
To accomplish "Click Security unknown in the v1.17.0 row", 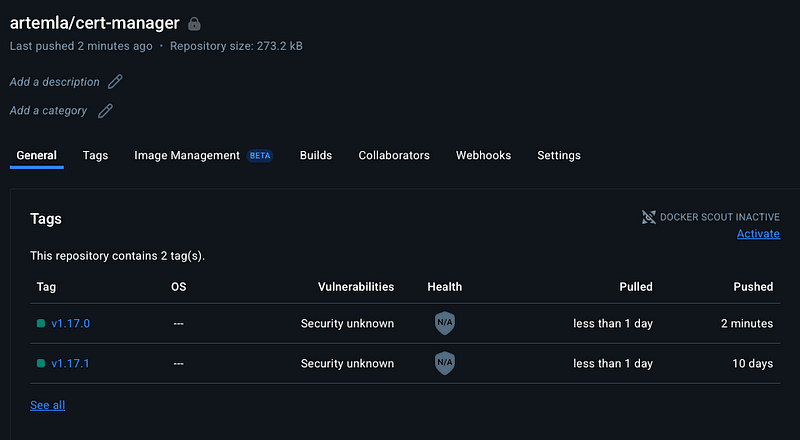I will [347, 323].
